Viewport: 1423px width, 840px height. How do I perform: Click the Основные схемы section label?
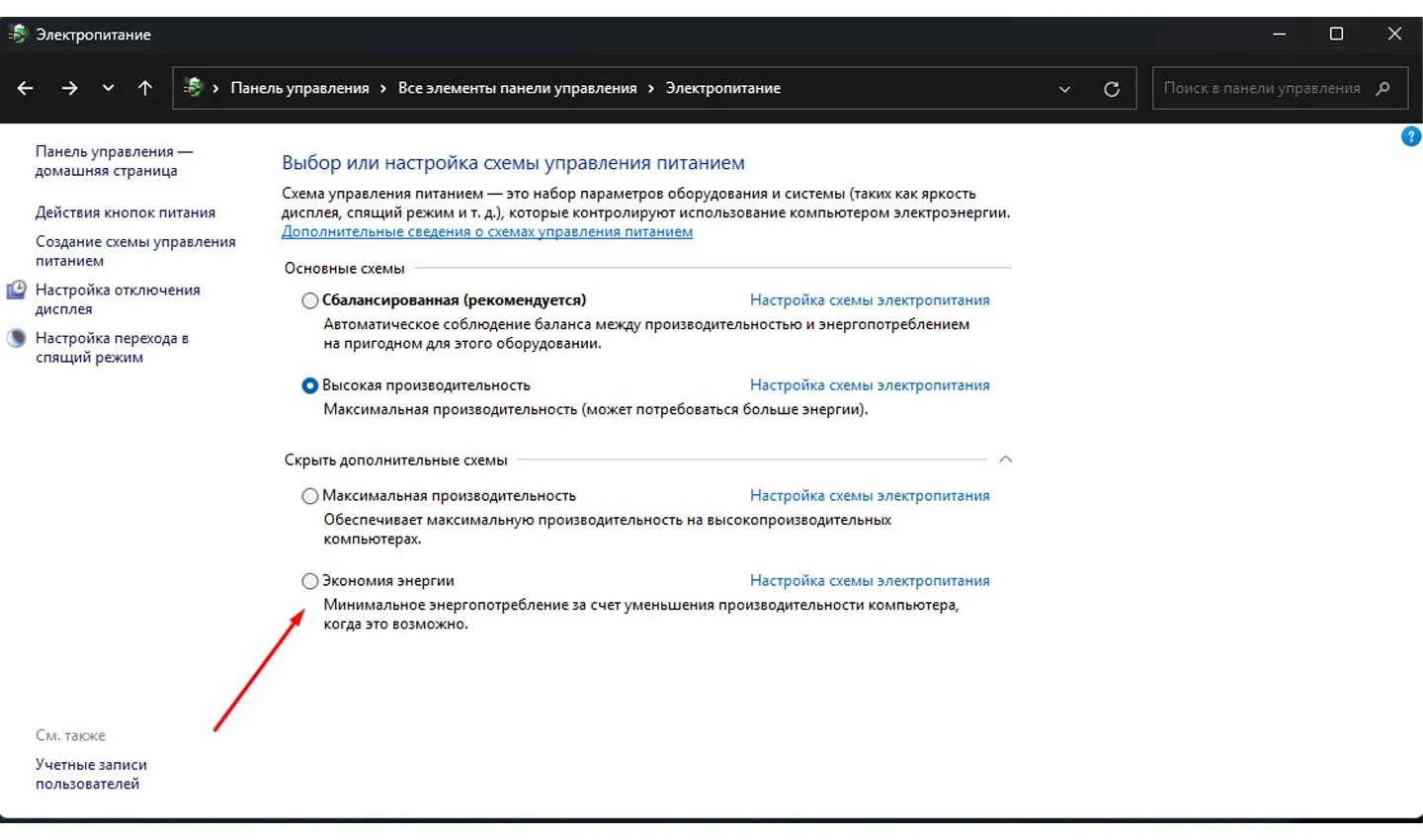[345, 269]
